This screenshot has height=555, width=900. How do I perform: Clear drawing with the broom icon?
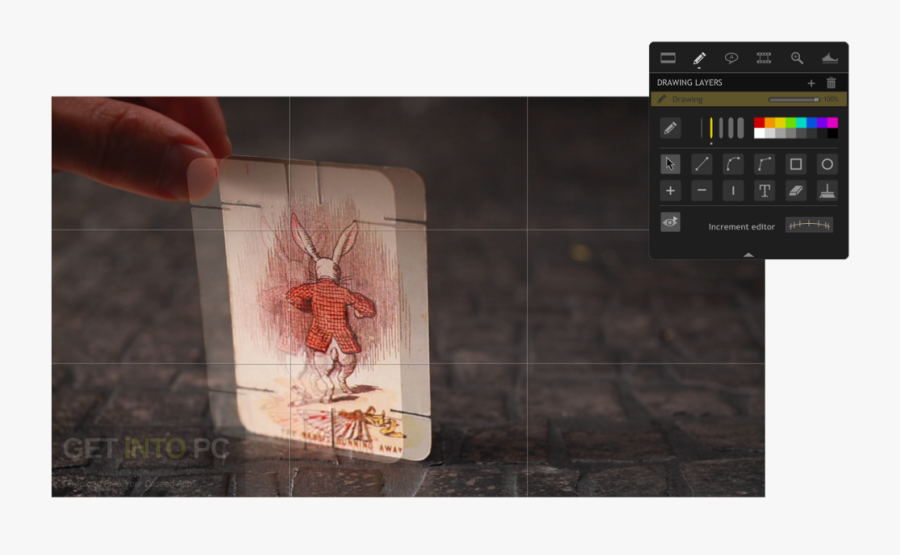pyautogui.click(x=827, y=191)
